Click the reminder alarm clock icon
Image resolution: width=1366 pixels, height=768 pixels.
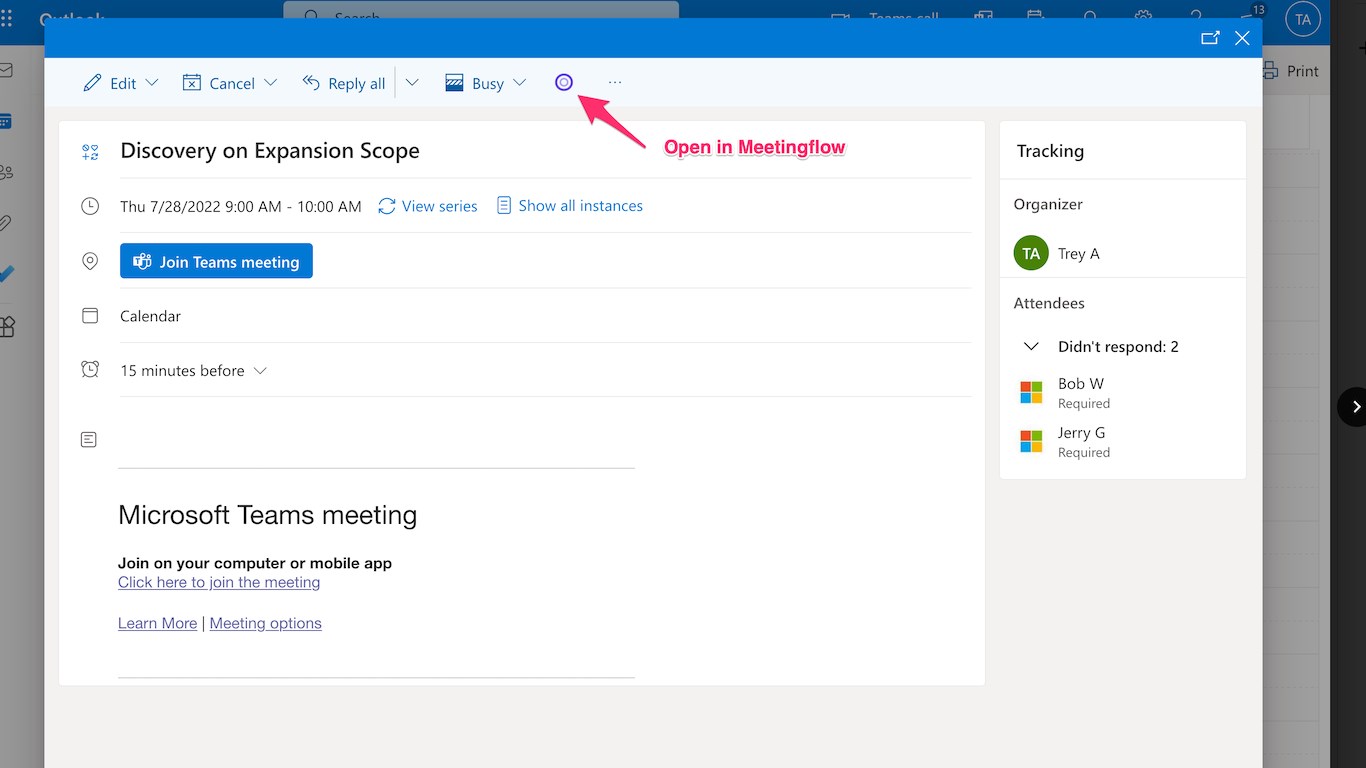pos(90,370)
